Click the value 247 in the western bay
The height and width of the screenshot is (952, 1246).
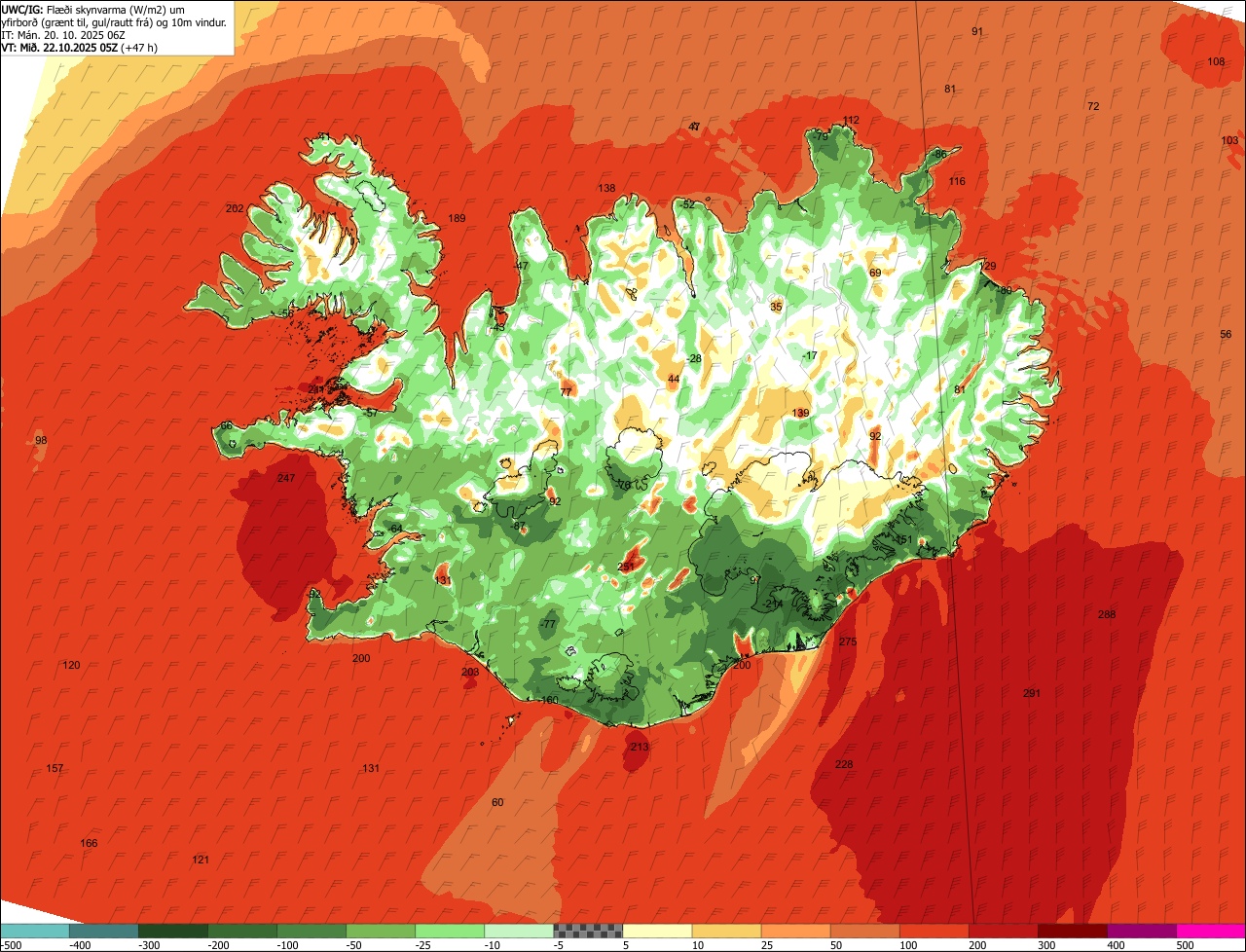tap(285, 478)
